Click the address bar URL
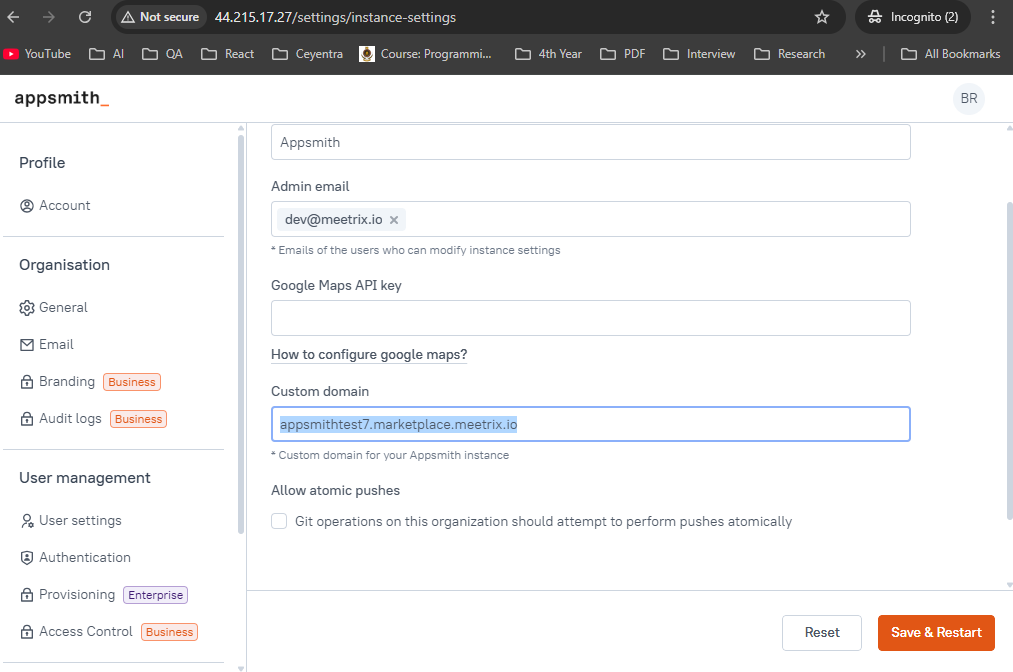Screen dimensions: 1013x672 coord(335,17)
